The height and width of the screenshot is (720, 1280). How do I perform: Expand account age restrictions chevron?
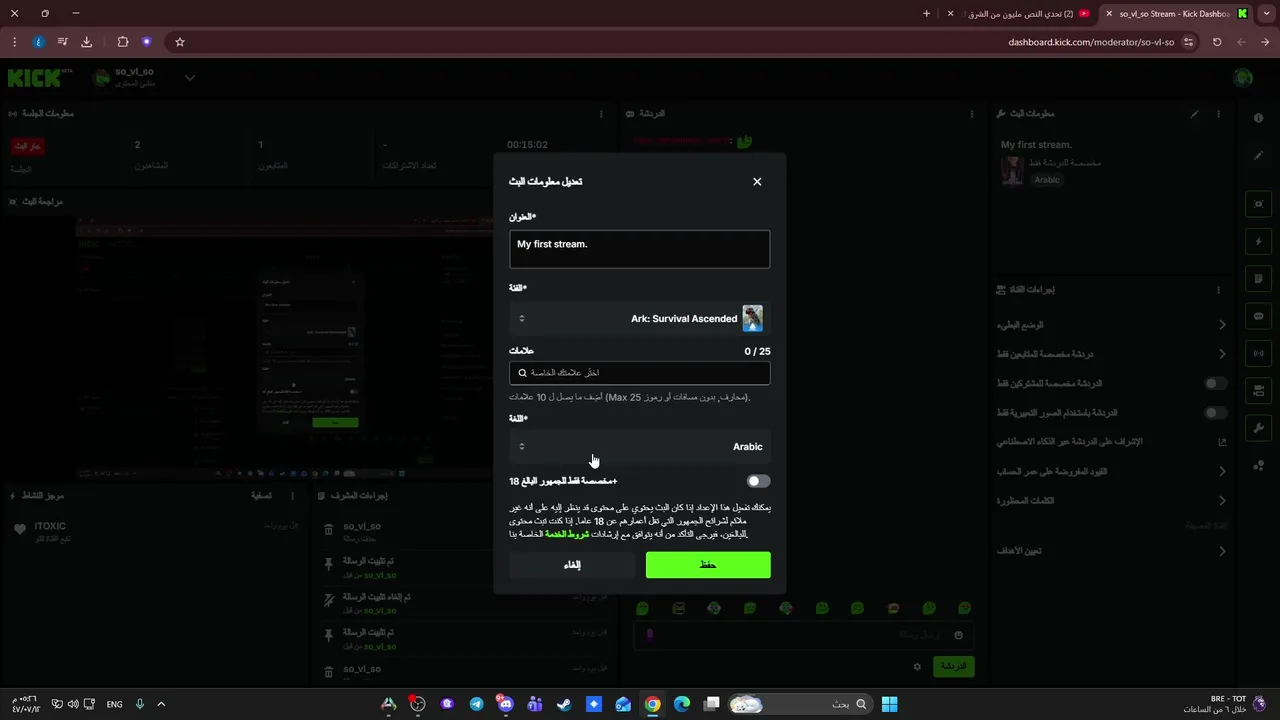tap(1222, 471)
